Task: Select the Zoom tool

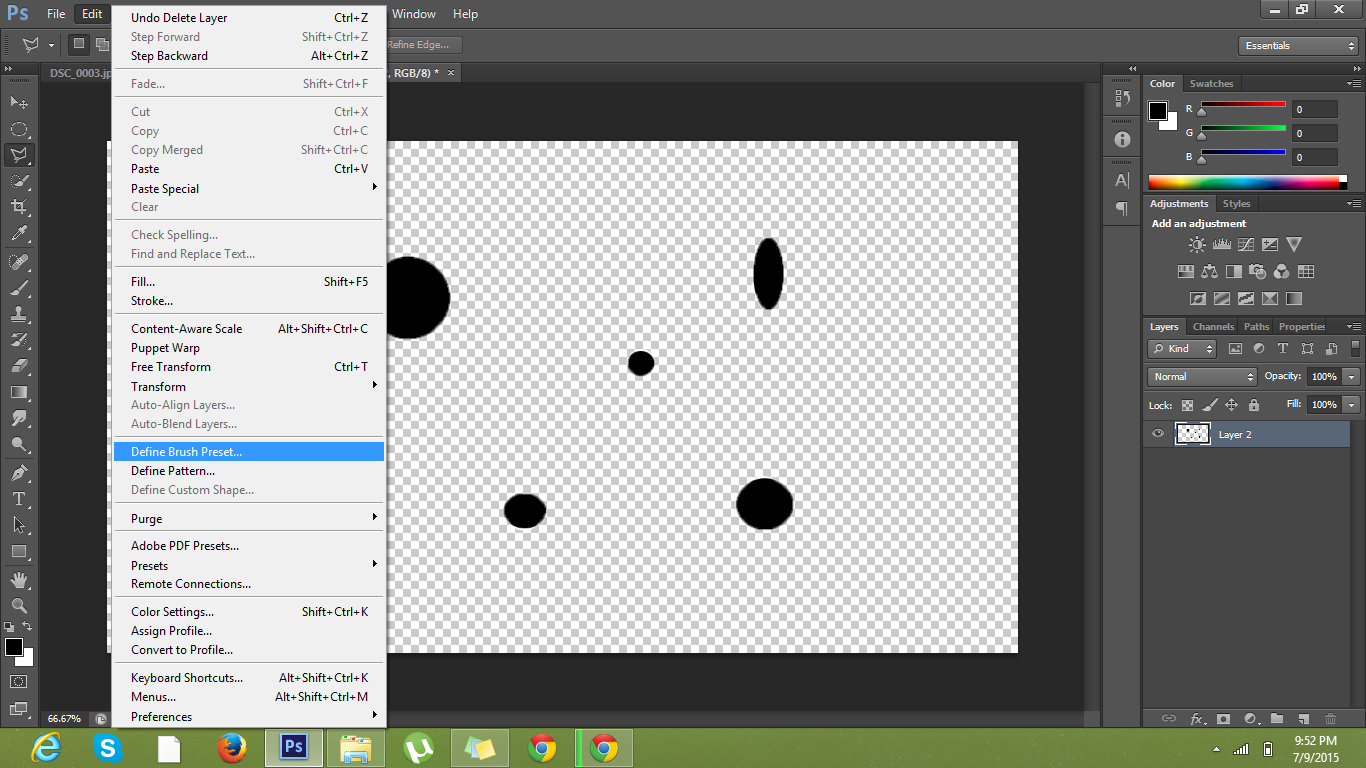Action: pyautogui.click(x=19, y=605)
